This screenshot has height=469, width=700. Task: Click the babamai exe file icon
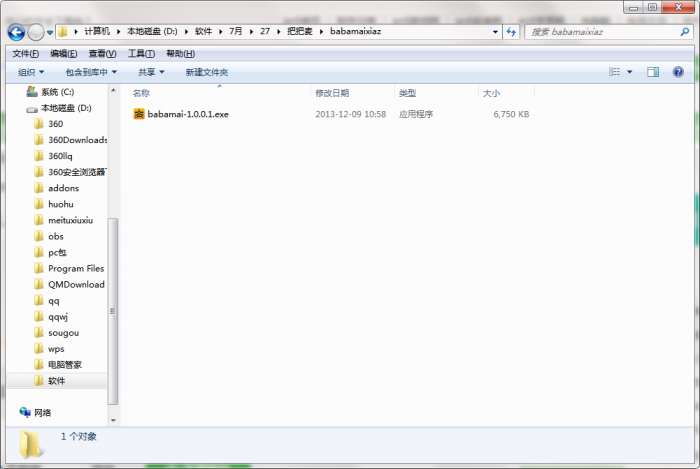(x=139, y=114)
